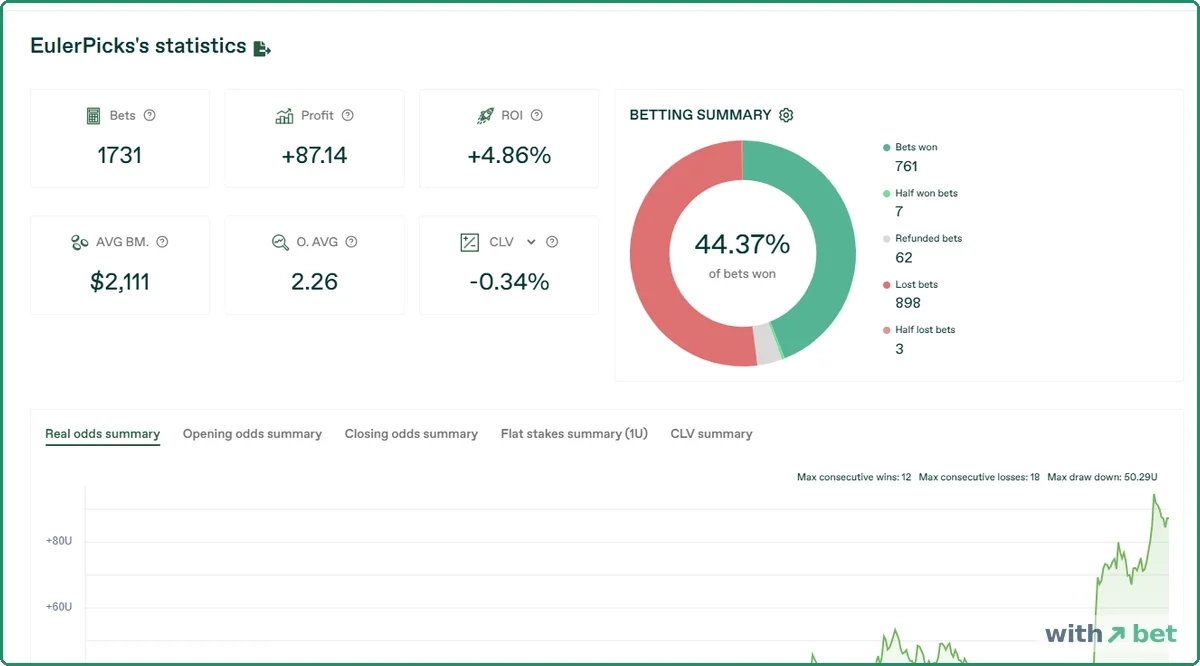The height and width of the screenshot is (666, 1200).
Task: Click the calculator icon on Bets card
Action: 93,116
